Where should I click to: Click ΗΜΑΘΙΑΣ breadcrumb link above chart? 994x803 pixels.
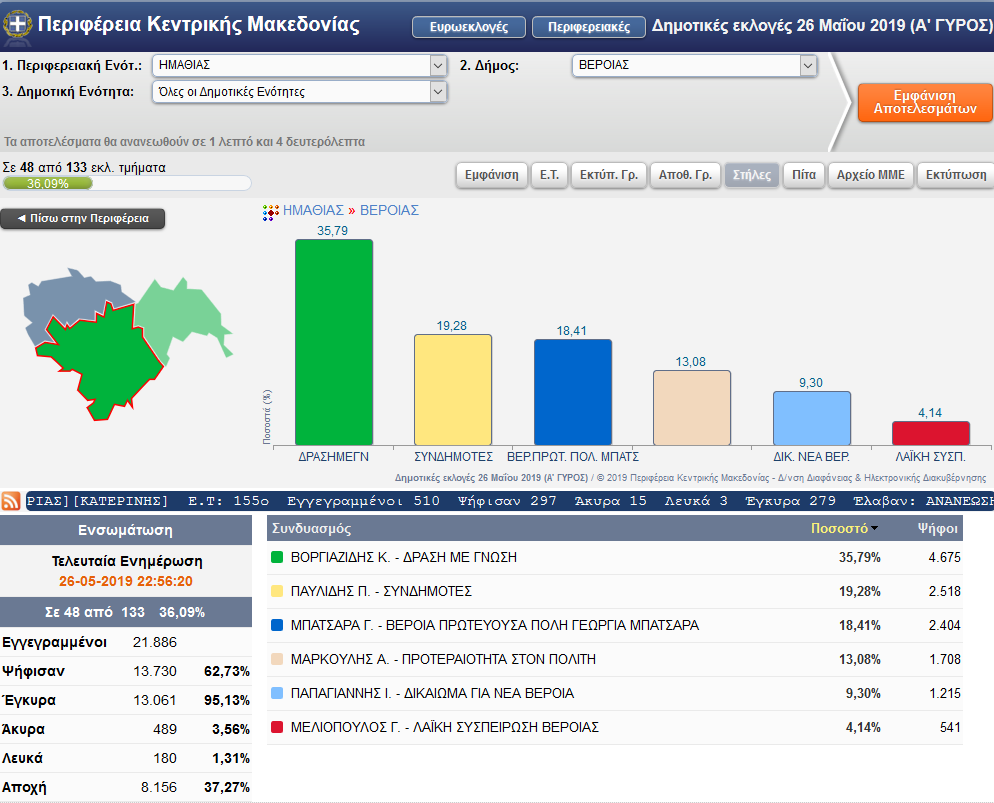point(313,211)
